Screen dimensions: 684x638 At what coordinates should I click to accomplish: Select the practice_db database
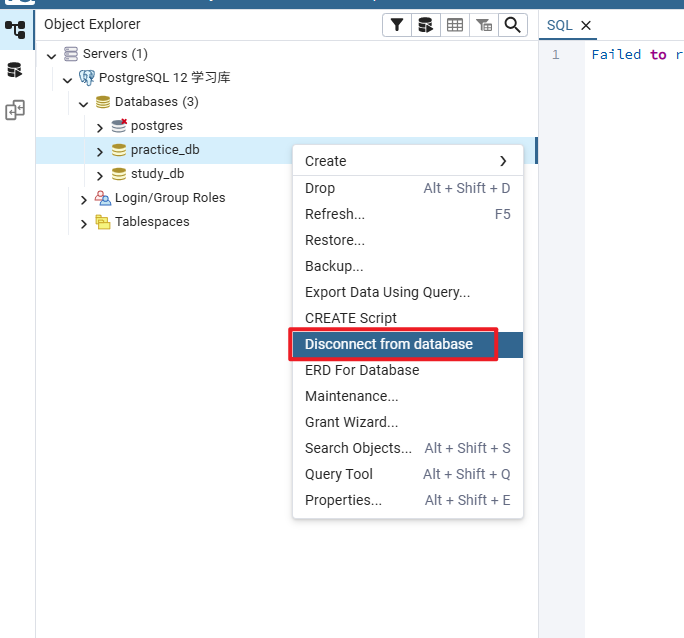pyautogui.click(x=165, y=150)
